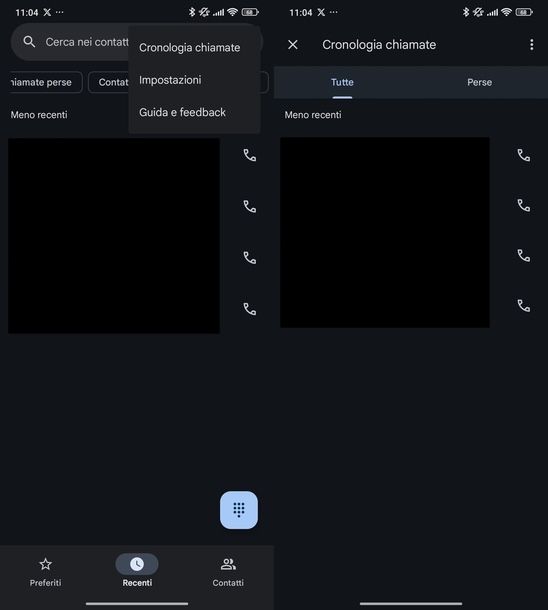Tap battery indicator in left status bar
The height and width of the screenshot is (610, 548).
(x=250, y=12)
